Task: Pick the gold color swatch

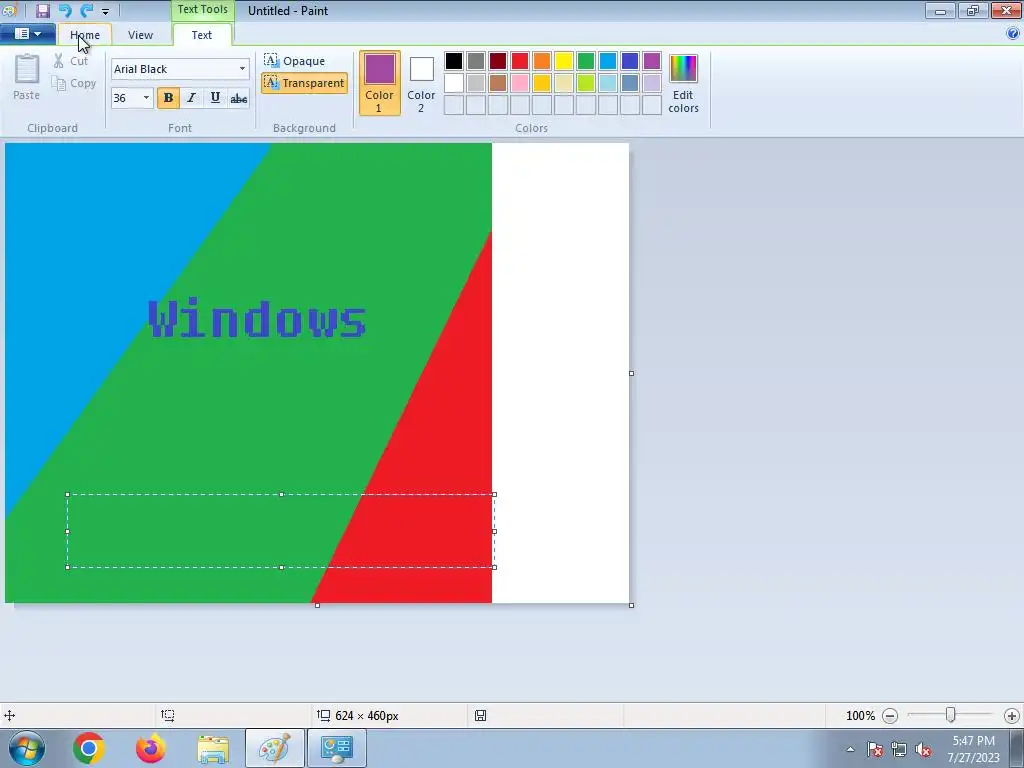Action: pos(542,83)
